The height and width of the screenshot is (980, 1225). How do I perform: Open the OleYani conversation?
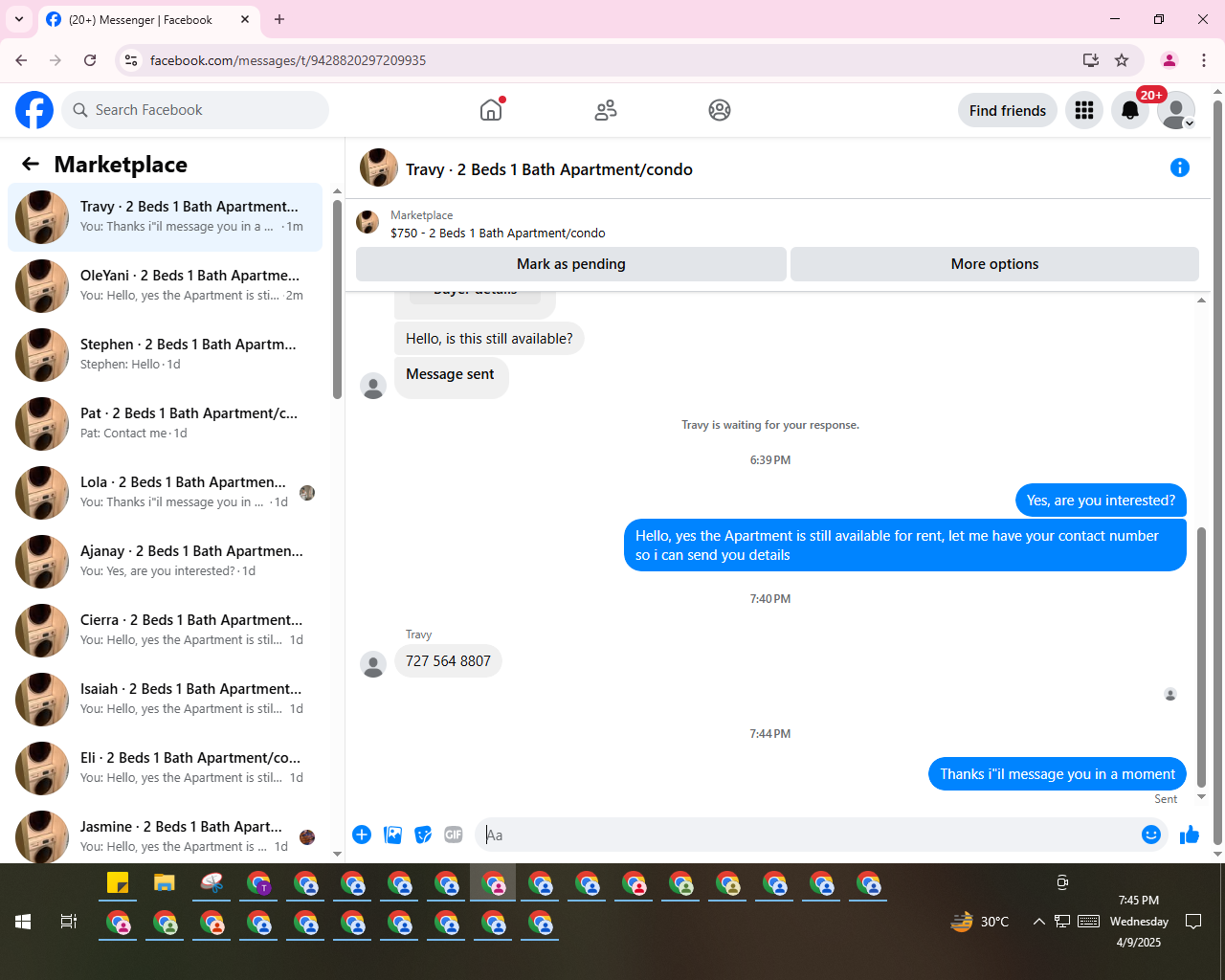(x=165, y=286)
